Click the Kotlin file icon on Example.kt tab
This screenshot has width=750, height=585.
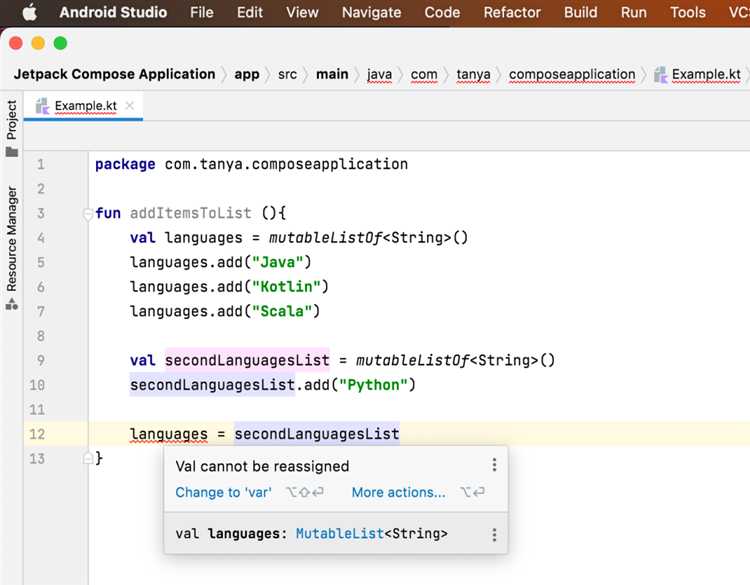(43, 106)
